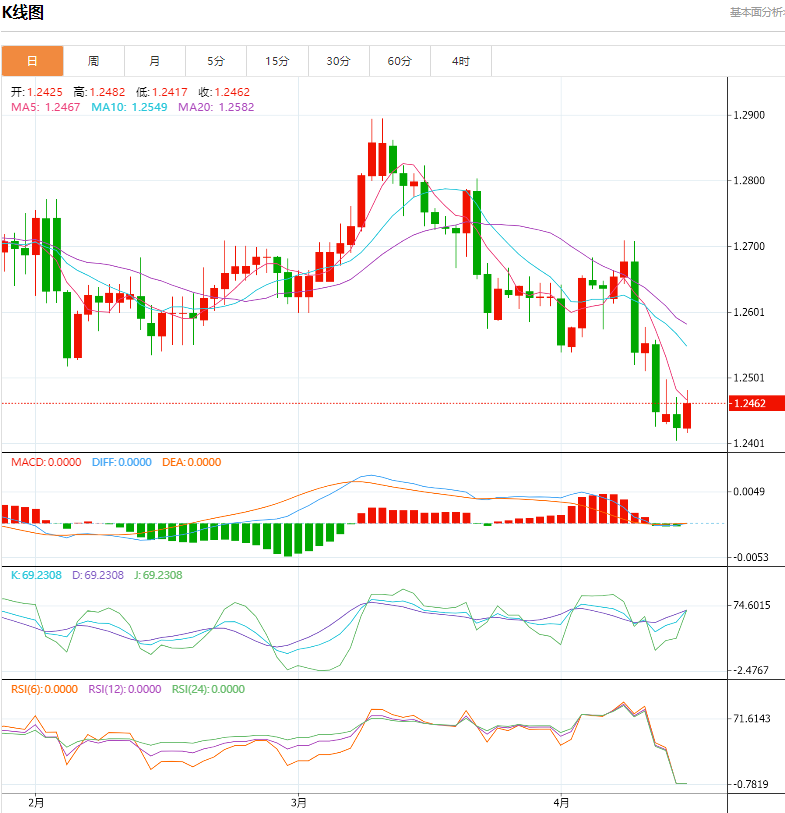Open the 基本面分析 link
Viewport: 785px width, 813px height.
(x=756, y=13)
